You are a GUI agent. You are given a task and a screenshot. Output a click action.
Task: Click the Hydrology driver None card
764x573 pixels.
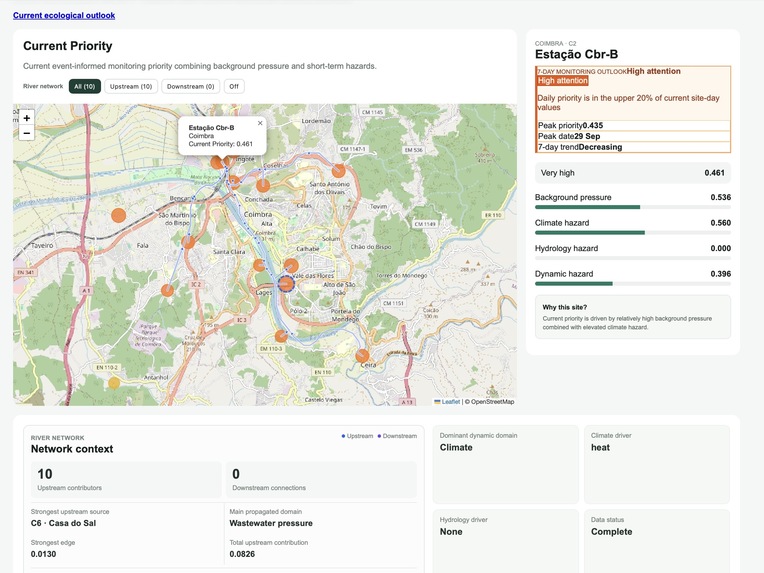pyautogui.click(x=506, y=541)
